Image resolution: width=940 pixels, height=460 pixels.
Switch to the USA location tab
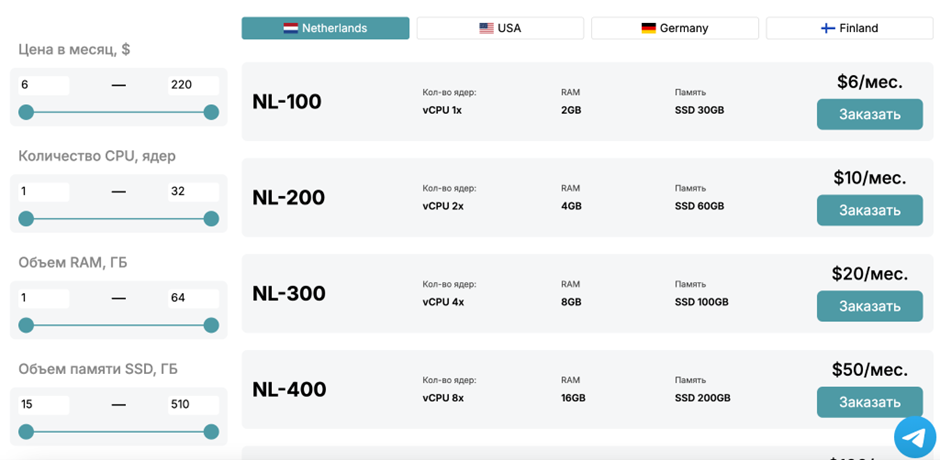pos(500,28)
